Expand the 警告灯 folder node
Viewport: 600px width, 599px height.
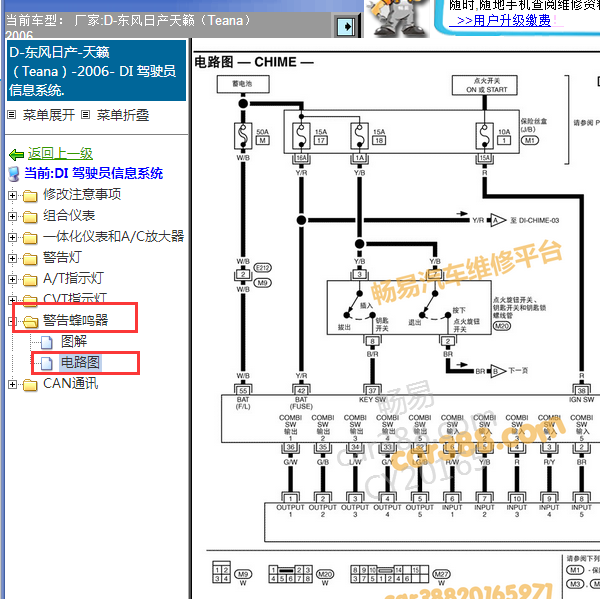point(12,259)
